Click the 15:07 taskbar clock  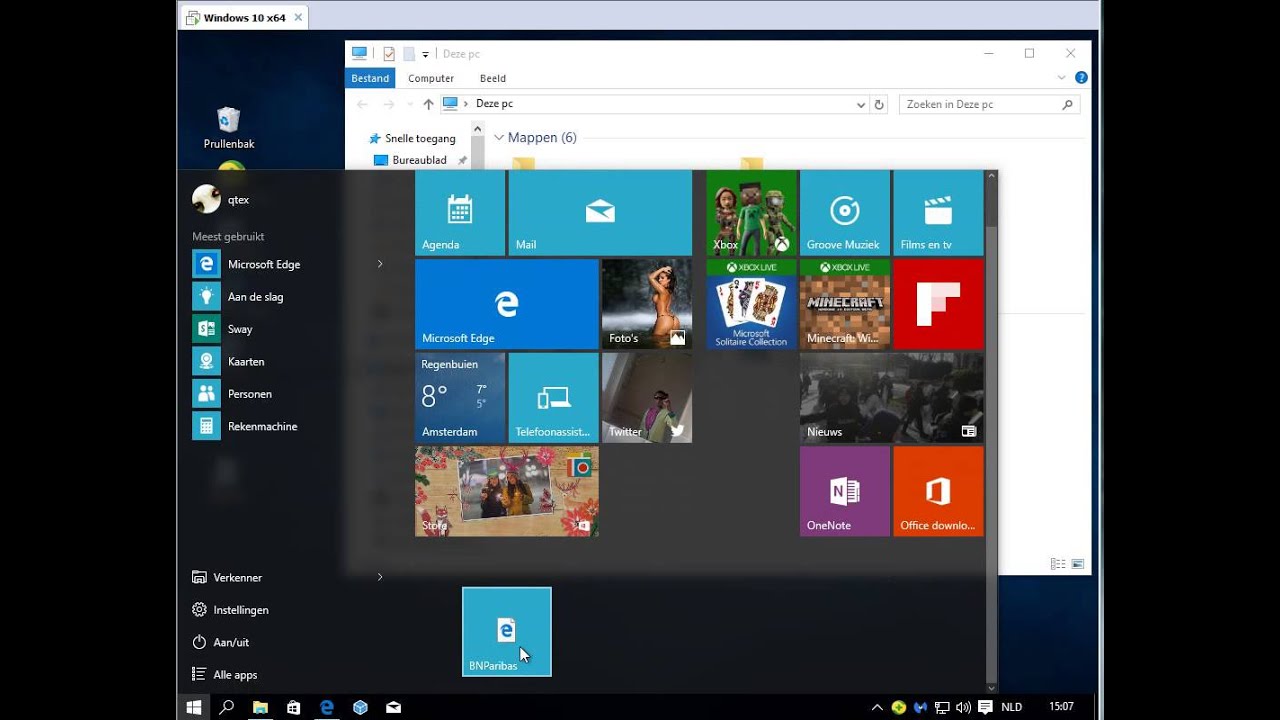point(1061,707)
